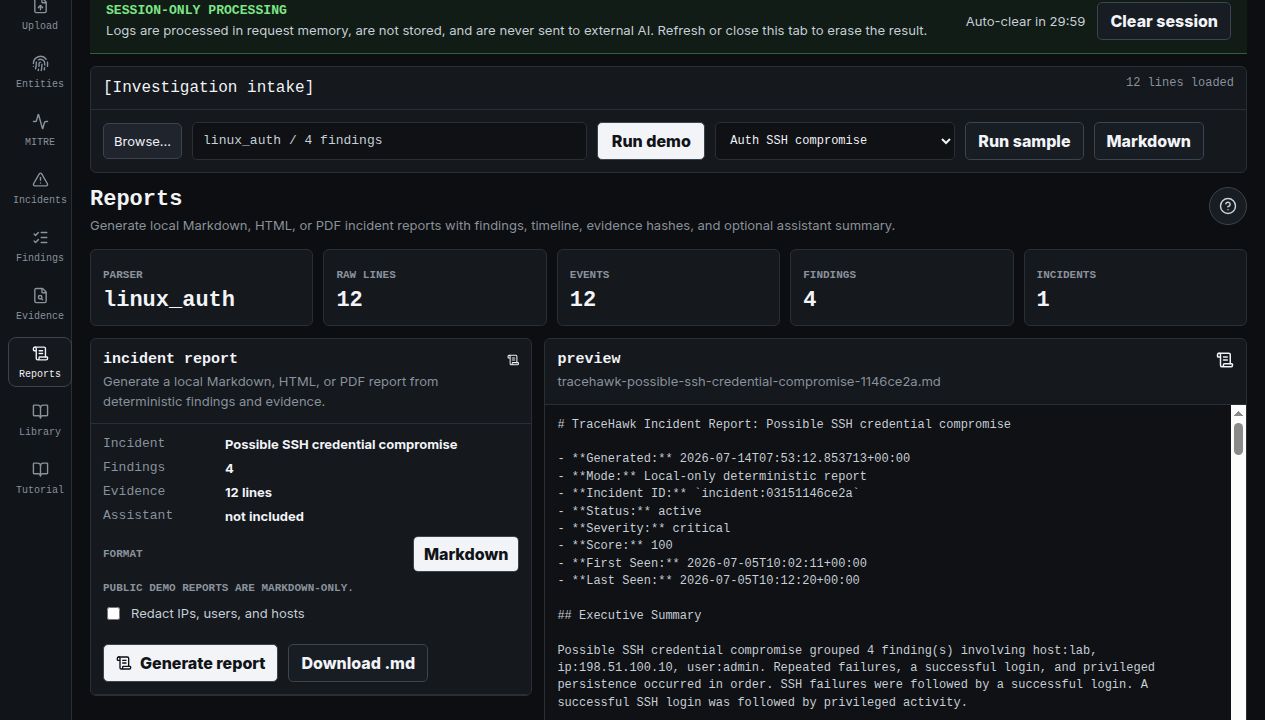Click the Run sample button
1265x720 pixels.
pos(1024,141)
